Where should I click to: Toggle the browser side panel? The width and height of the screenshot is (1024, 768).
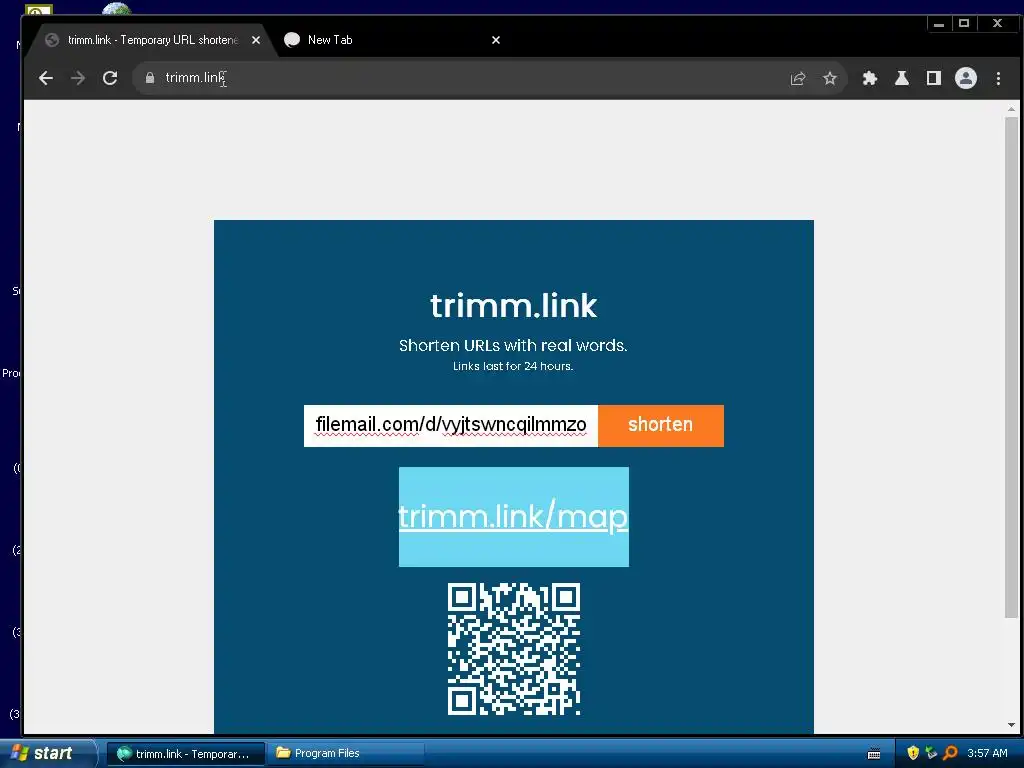pyautogui.click(x=933, y=78)
